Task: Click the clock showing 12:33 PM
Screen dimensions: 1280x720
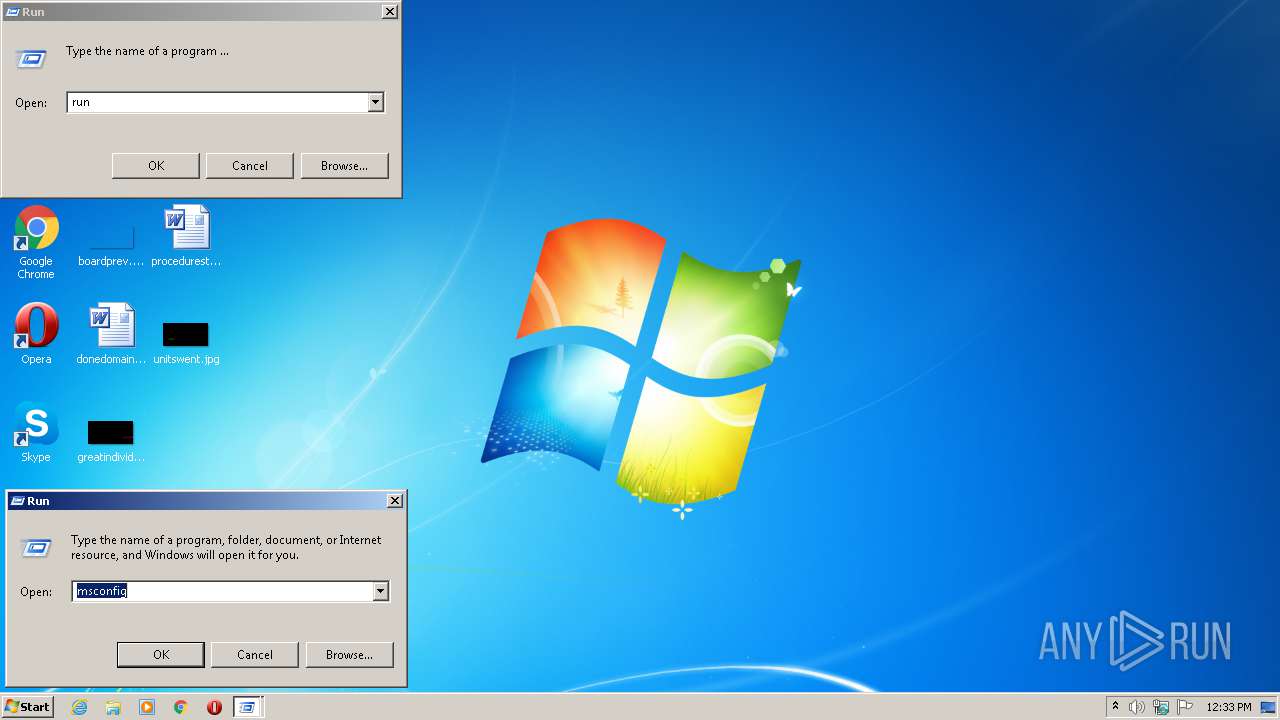Action: point(1229,707)
